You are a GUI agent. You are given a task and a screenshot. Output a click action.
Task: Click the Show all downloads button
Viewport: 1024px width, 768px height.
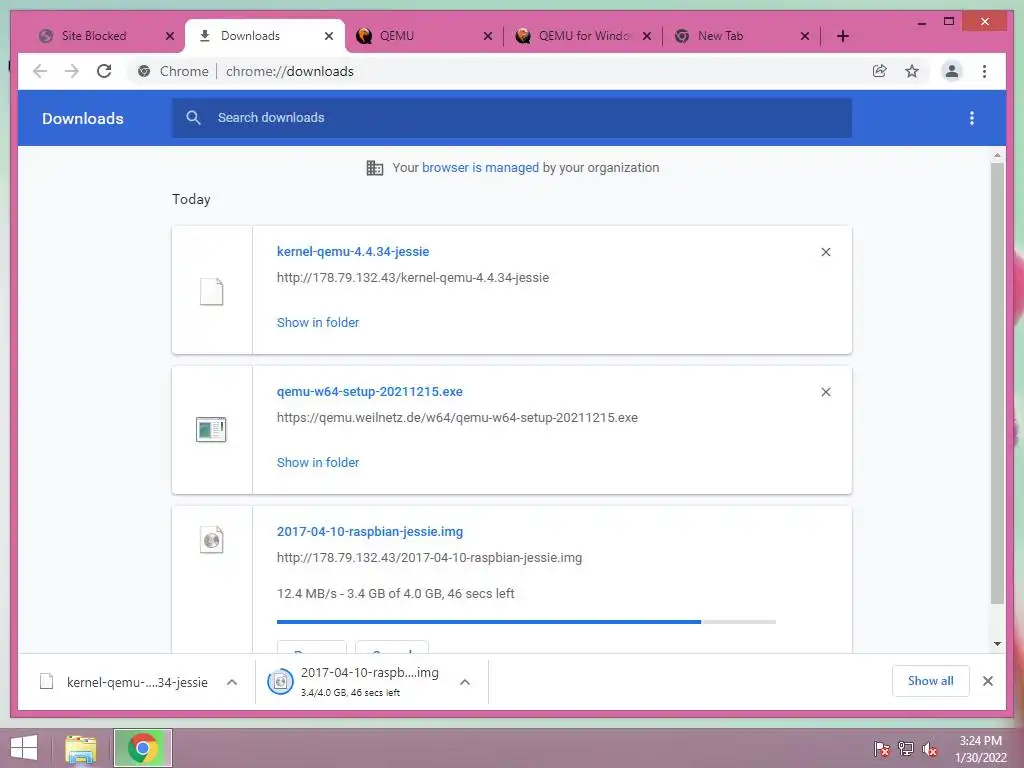[931, 680]
